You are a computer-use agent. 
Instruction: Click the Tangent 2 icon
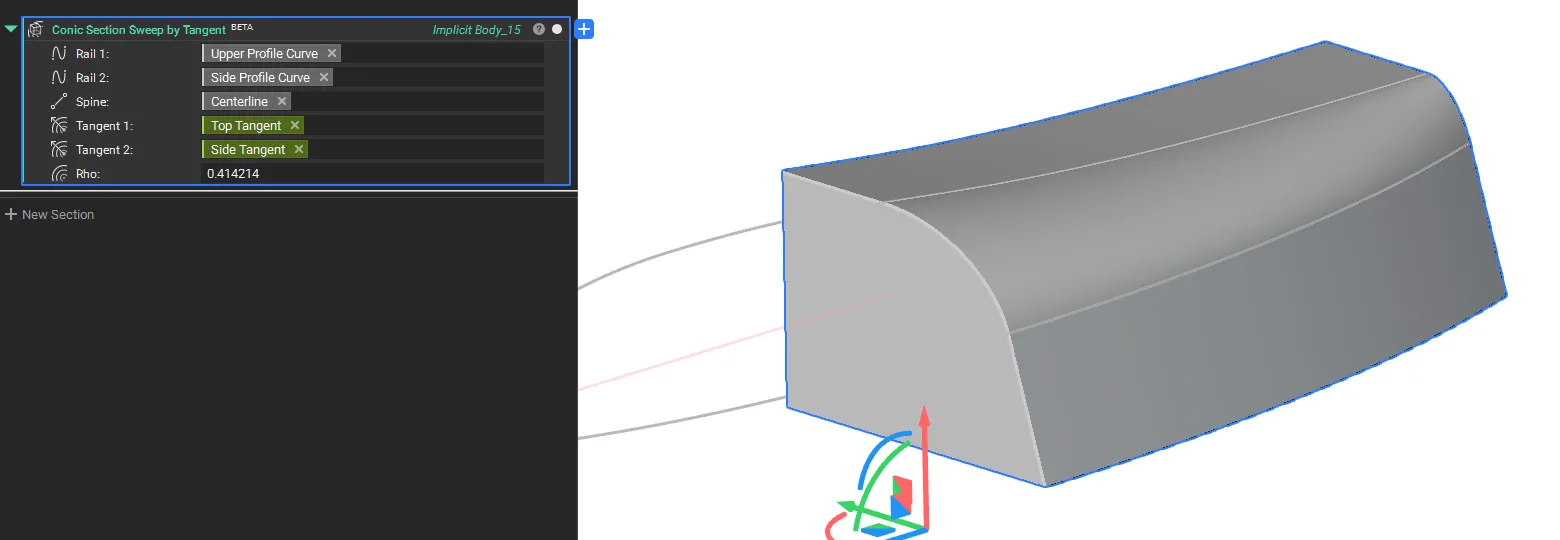[x=59, y=149]
